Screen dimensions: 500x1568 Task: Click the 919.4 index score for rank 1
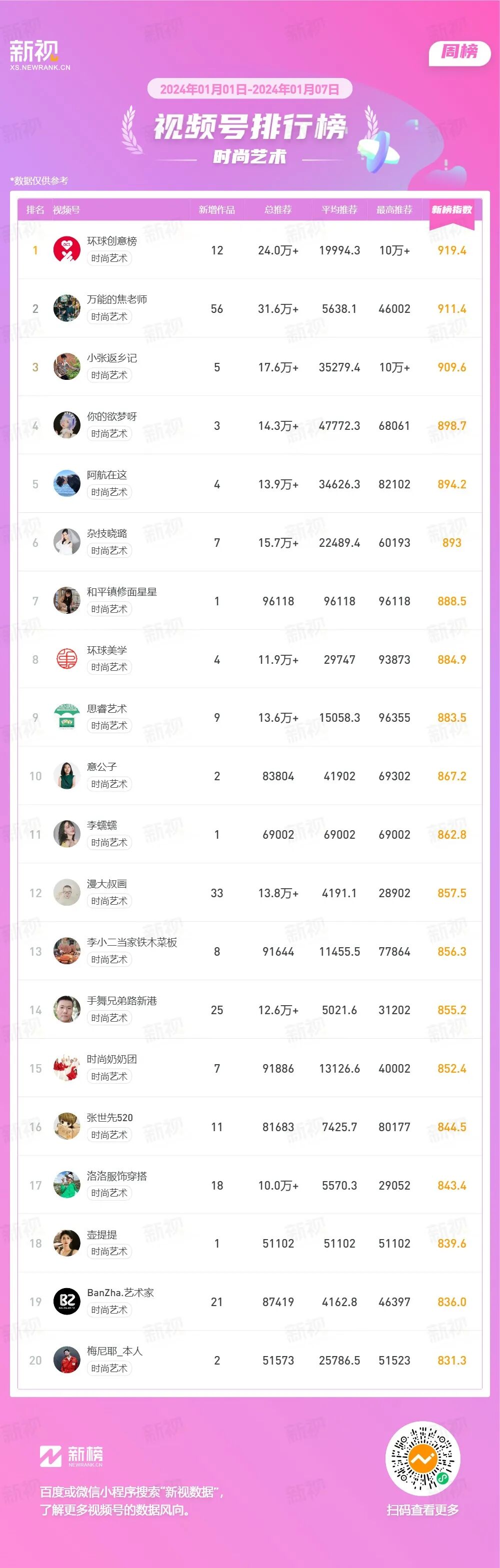click(x=451, y=250)
